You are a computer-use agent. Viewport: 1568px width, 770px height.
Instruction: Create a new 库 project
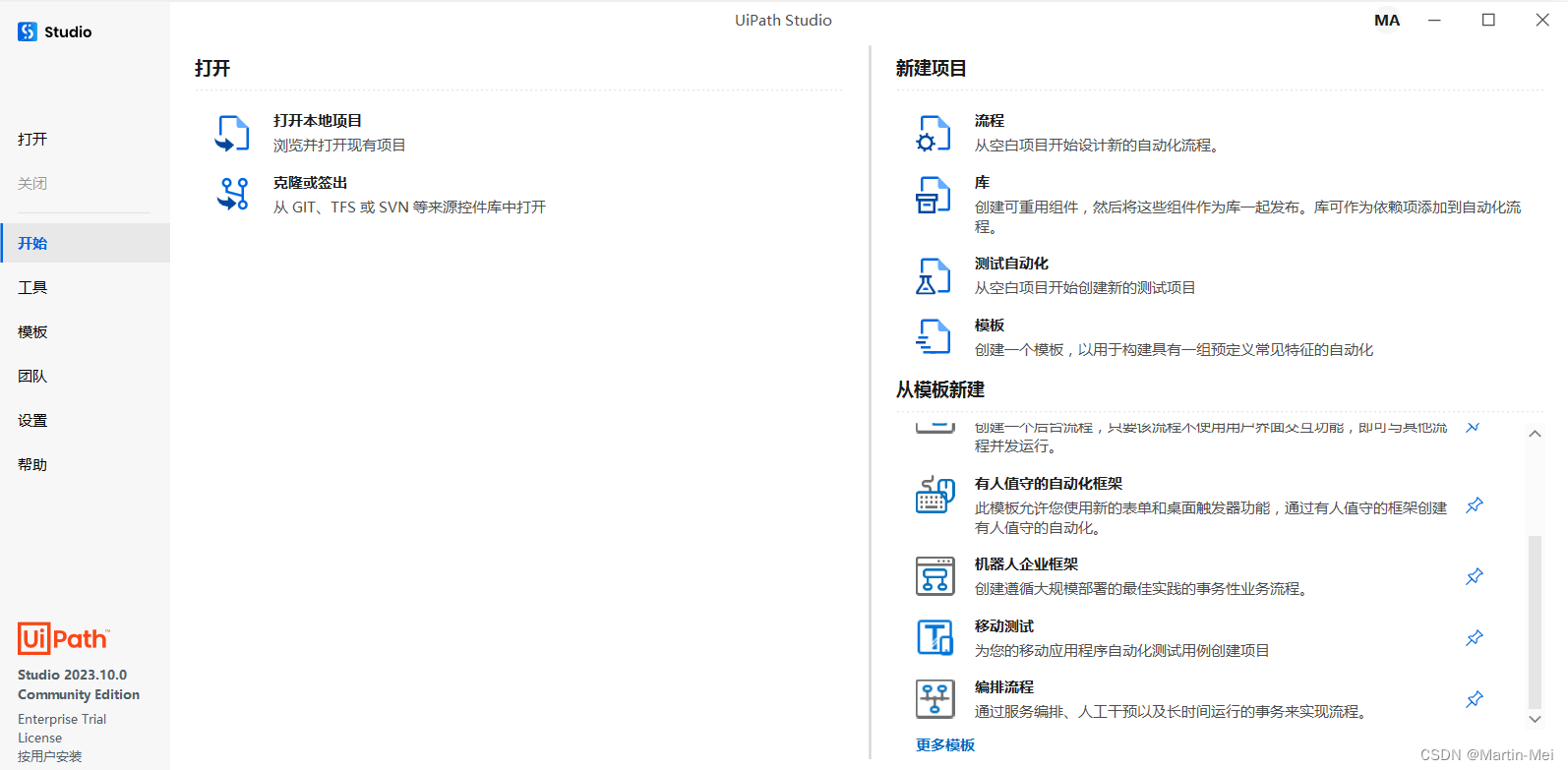983,183
